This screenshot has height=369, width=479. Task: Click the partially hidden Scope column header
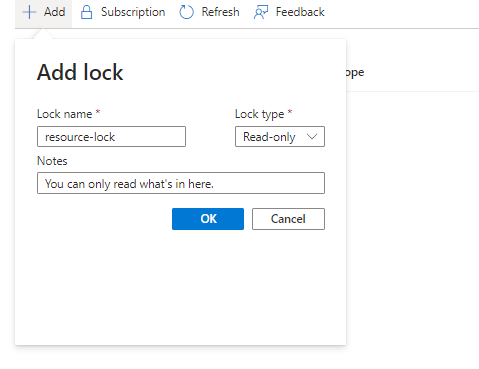[x=355, y=72]
